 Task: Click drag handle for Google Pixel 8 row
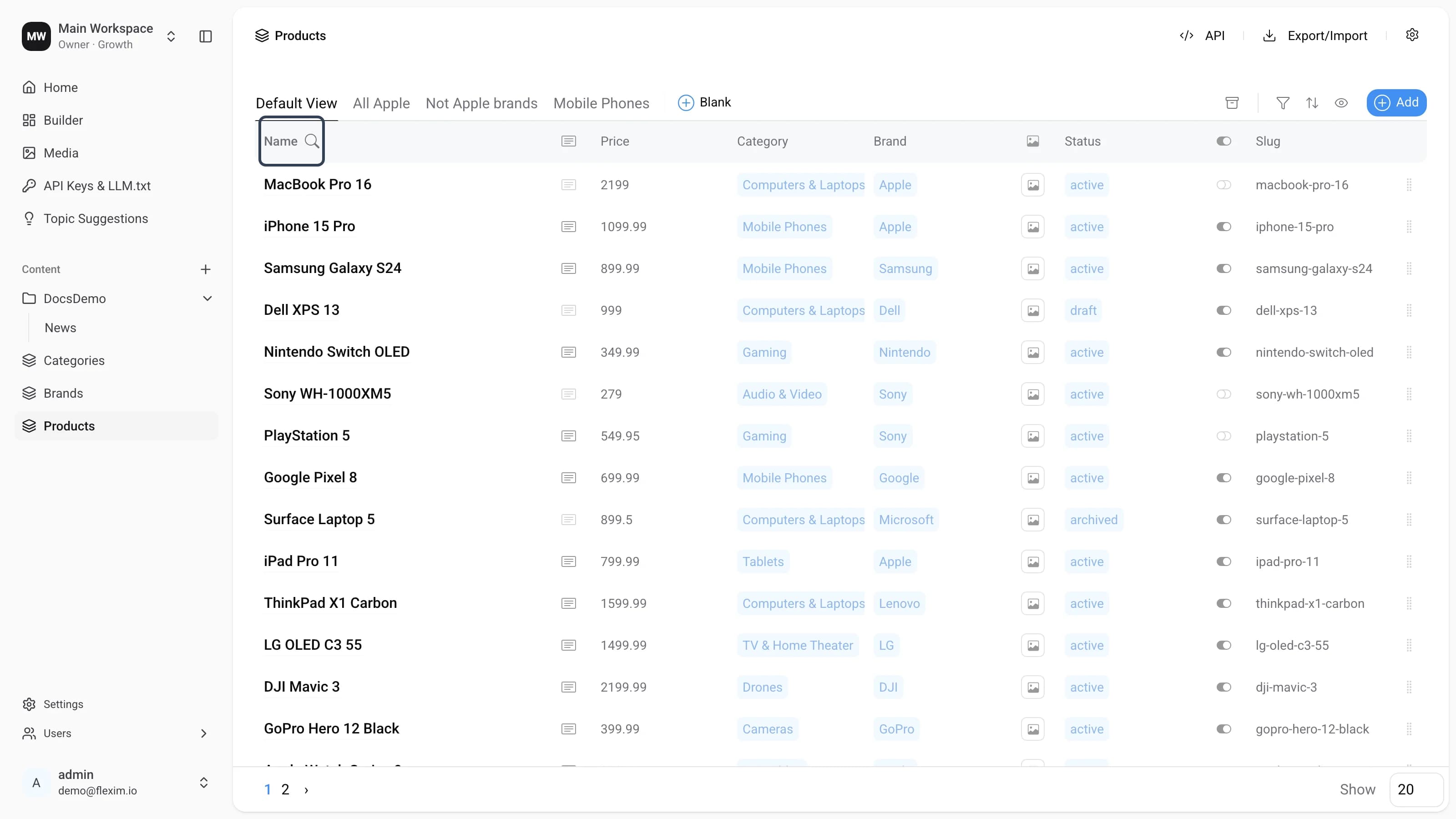pos(1409,478)
